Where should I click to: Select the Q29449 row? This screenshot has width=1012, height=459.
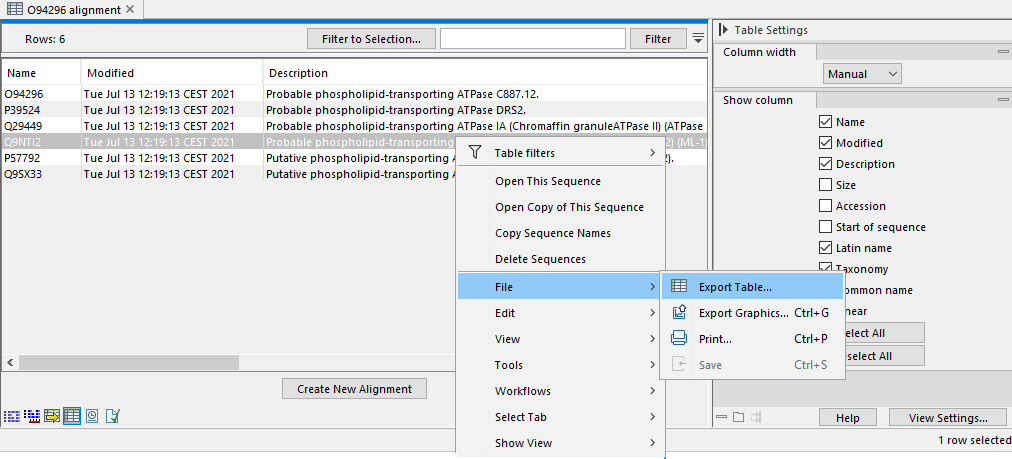tap(354, 126)
